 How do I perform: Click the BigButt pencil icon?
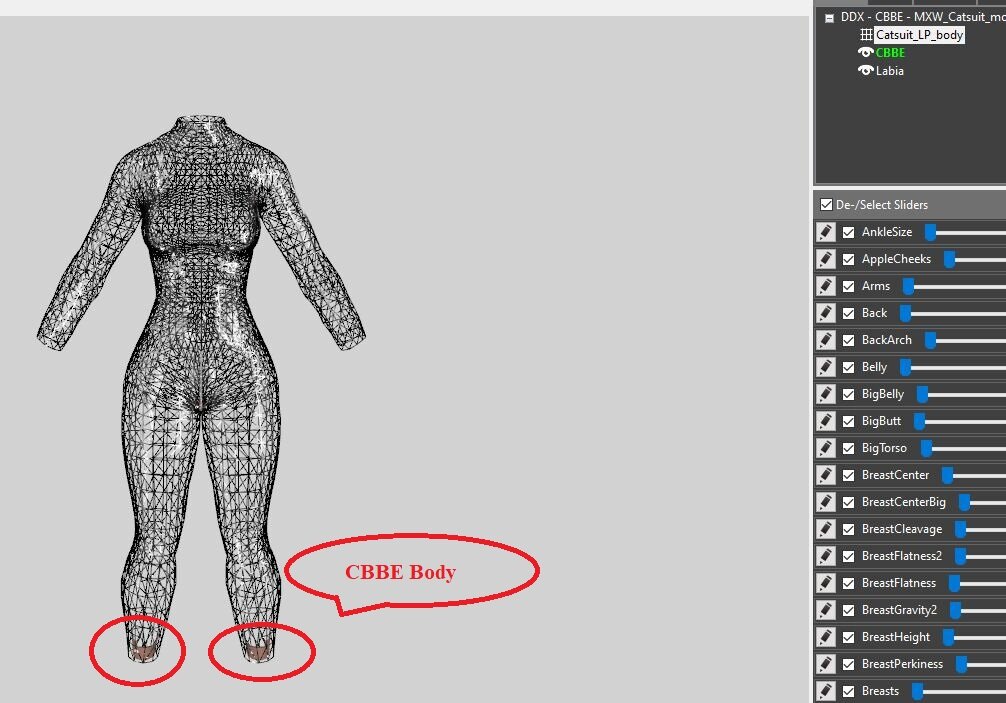[826, 421]
